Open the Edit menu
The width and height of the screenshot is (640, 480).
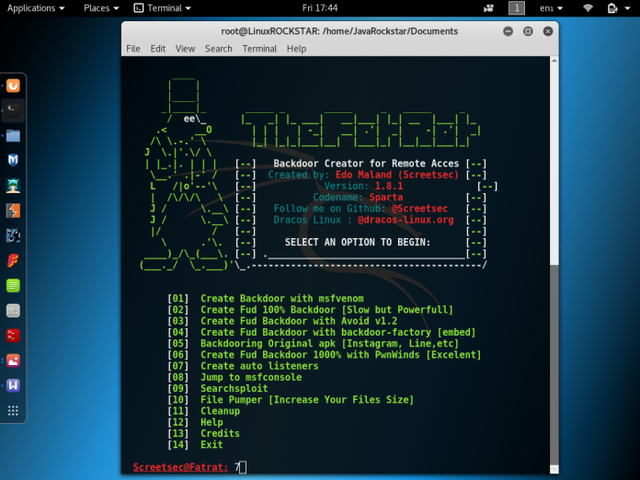coord(158,49)
